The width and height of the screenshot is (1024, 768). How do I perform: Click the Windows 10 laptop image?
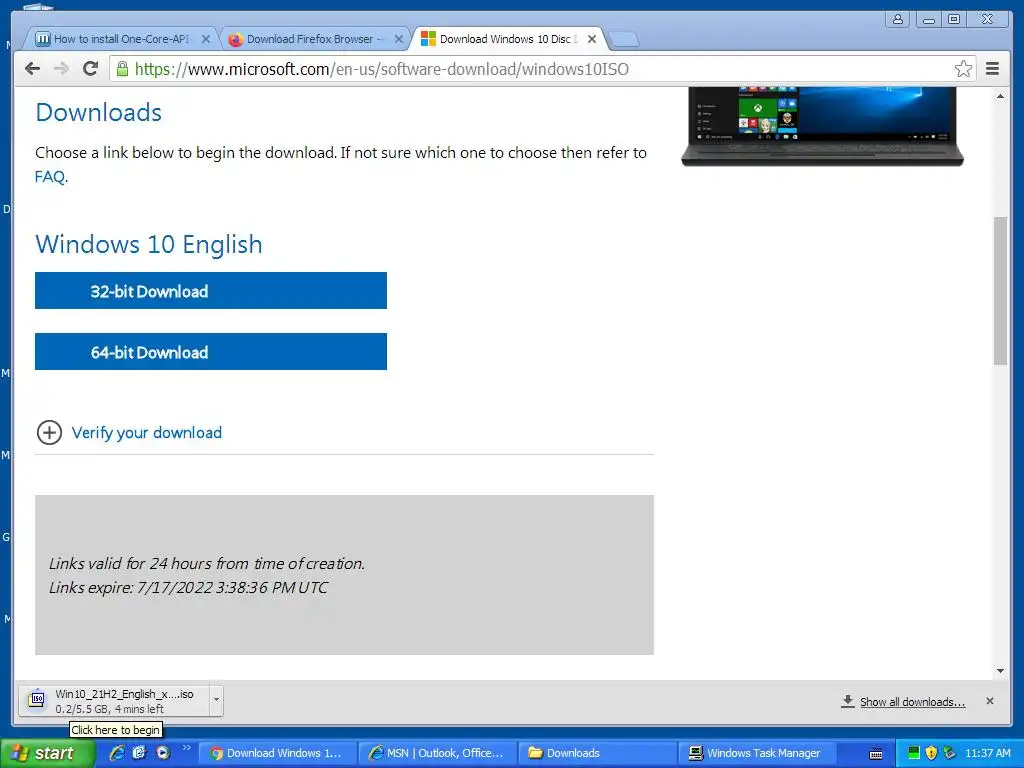pyautogui.click(x=822, y=127)
